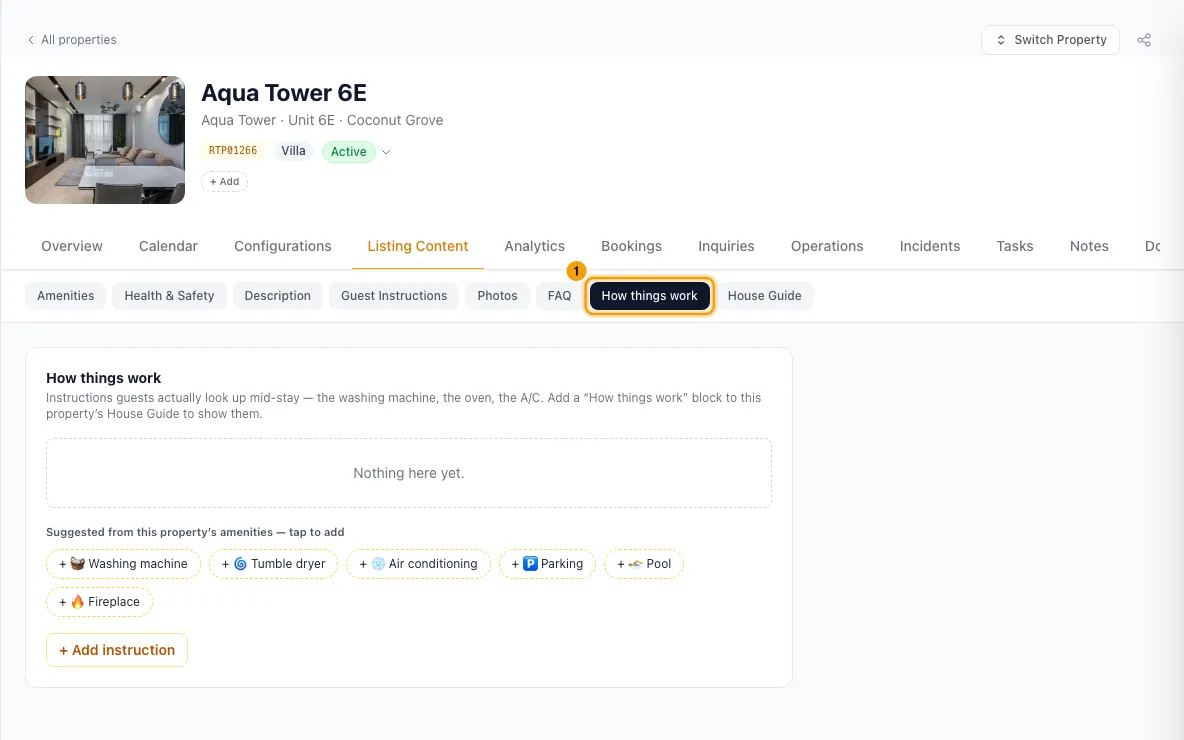
Task: Go back to All properties
Action: click(x=72, y=40)
